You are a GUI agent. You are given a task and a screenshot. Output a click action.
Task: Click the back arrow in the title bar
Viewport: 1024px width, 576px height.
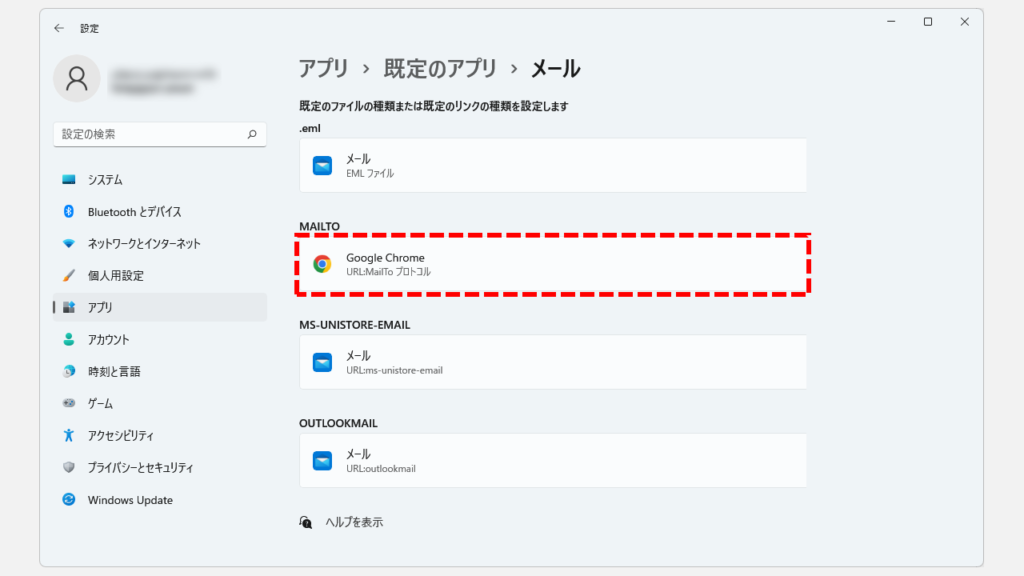click(x=59, y=29)
